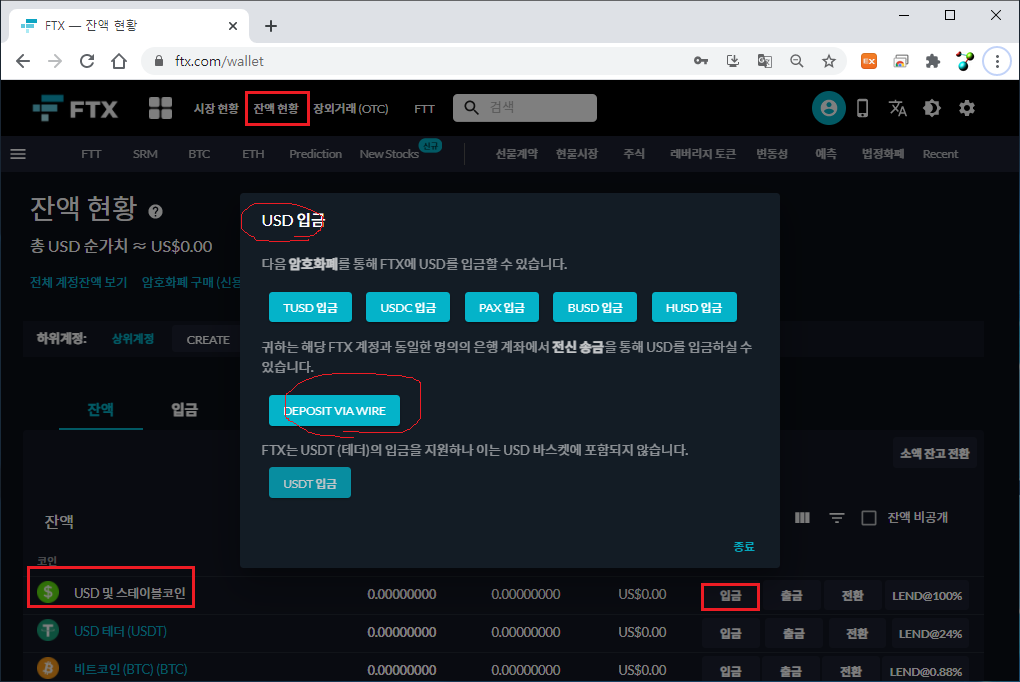Open the language translate icon

[x=898, y=108]
